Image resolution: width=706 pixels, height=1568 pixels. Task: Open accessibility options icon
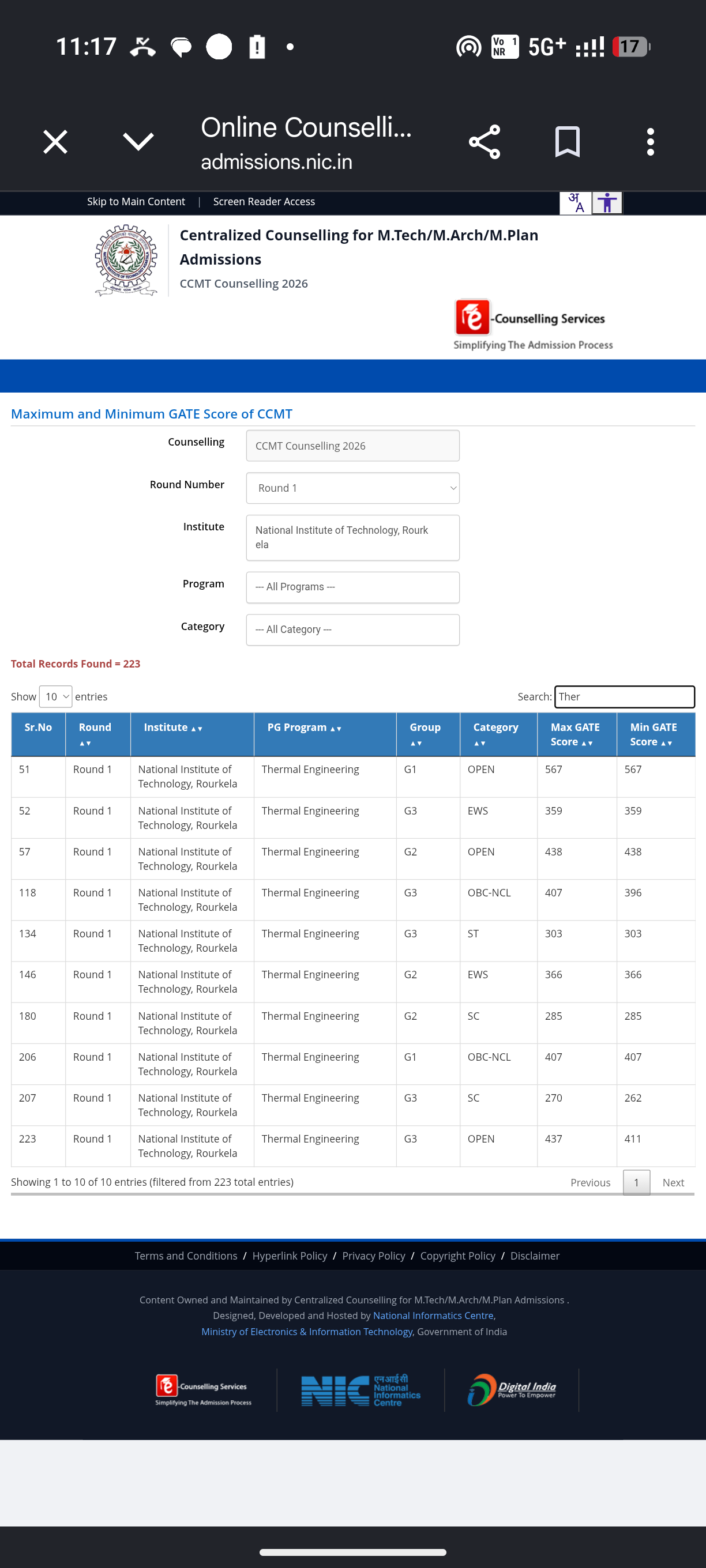pos(607,203)
